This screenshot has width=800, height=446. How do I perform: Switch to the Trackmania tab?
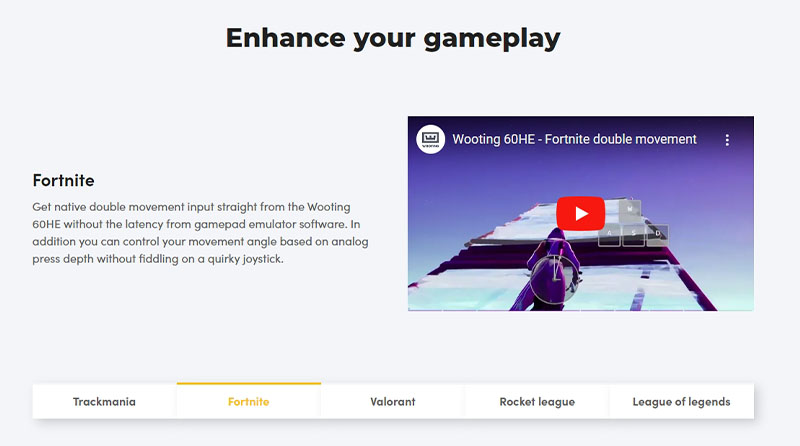click(x=105, y=401)
